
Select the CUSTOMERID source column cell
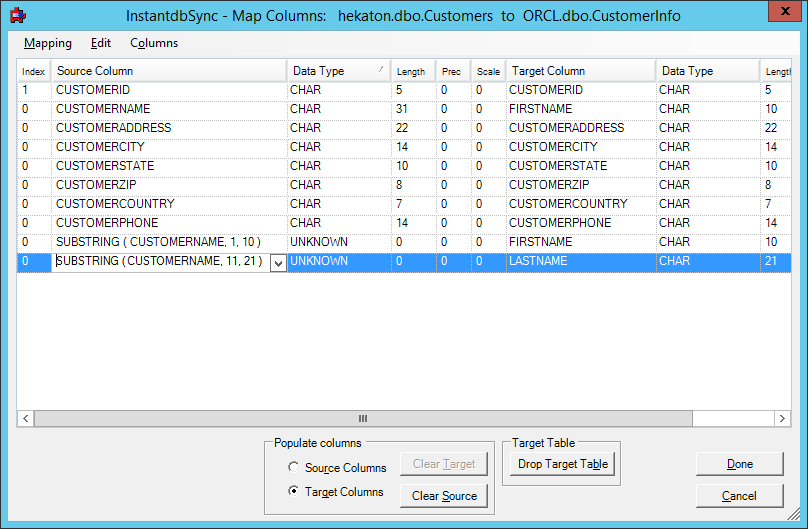click(x=169, y=90)
